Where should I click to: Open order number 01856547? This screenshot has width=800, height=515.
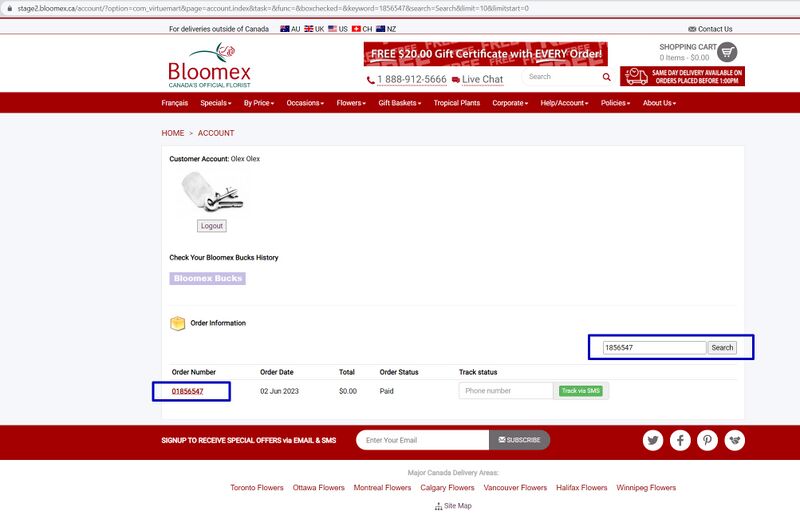click(x=187, y=391)
